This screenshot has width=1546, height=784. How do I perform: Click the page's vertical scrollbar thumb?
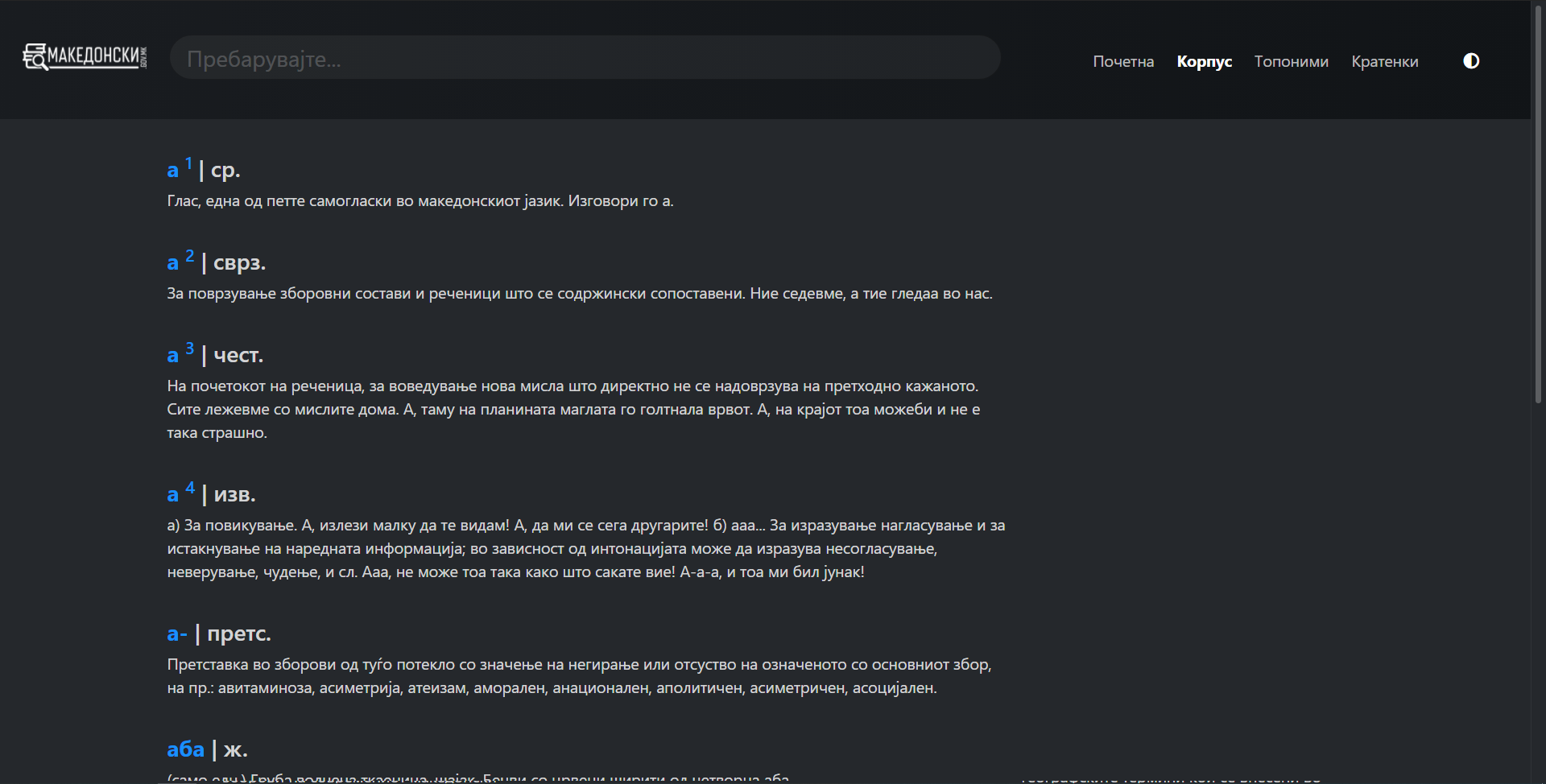(x=1538, y=201)
